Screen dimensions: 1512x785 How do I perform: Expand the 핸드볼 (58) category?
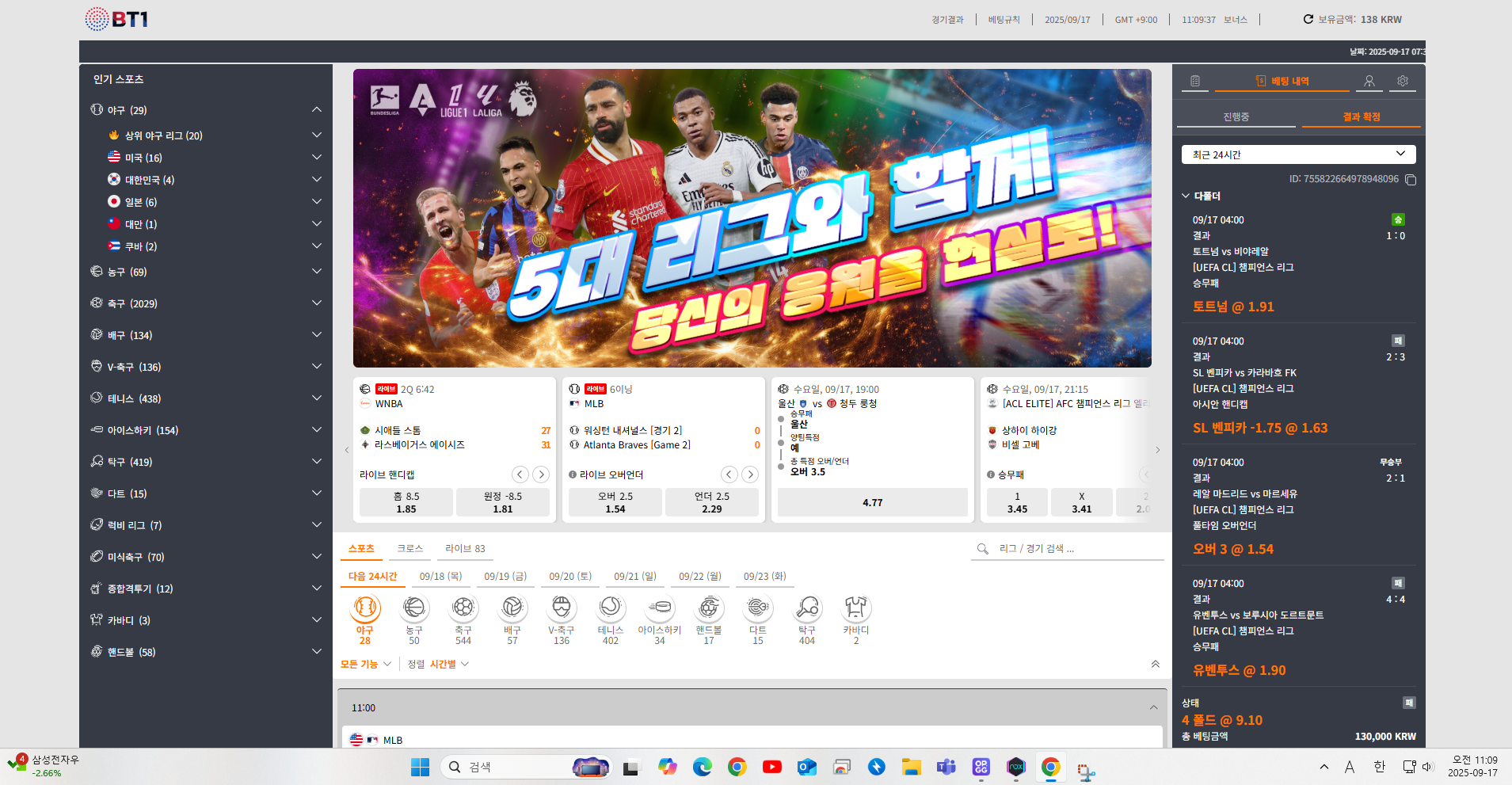317,652
